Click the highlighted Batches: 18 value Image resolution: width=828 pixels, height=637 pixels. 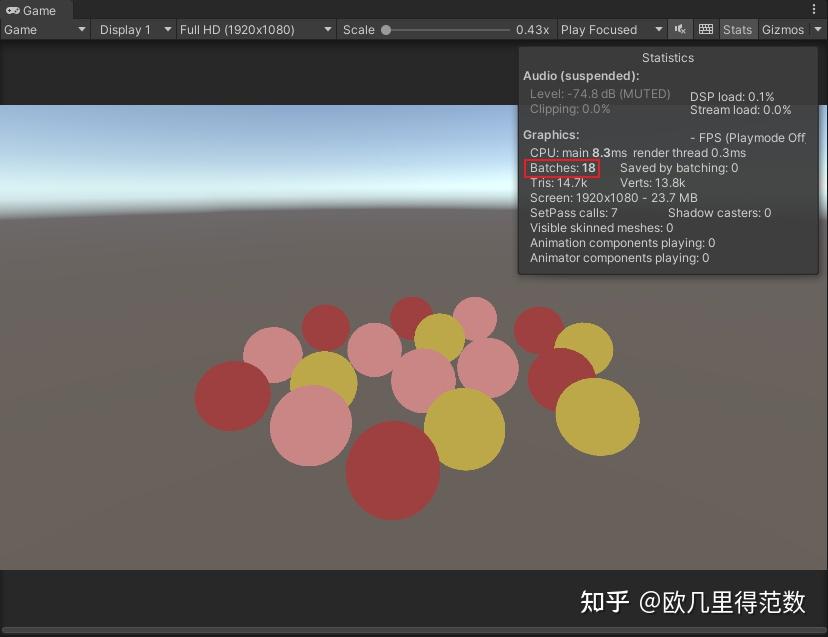562,168
